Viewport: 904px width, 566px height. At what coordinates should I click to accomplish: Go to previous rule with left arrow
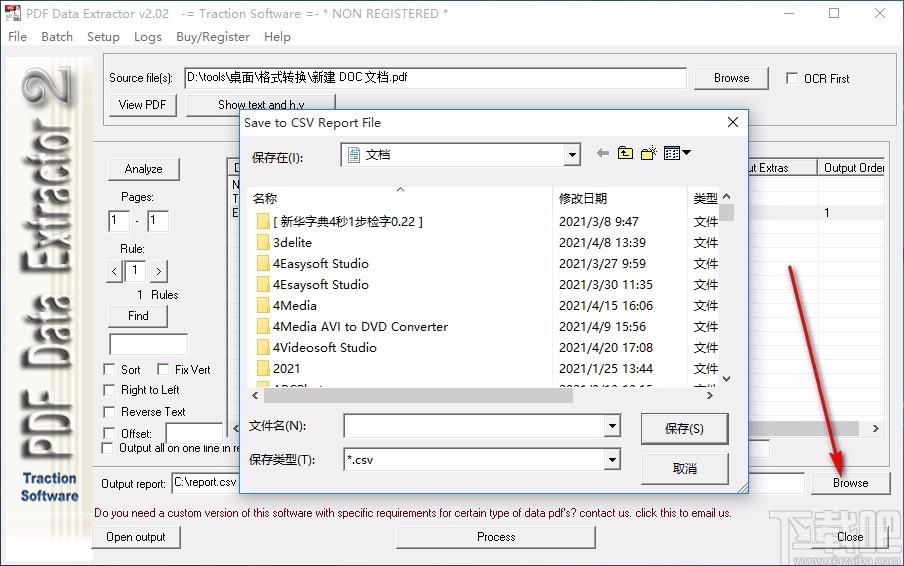114,271
